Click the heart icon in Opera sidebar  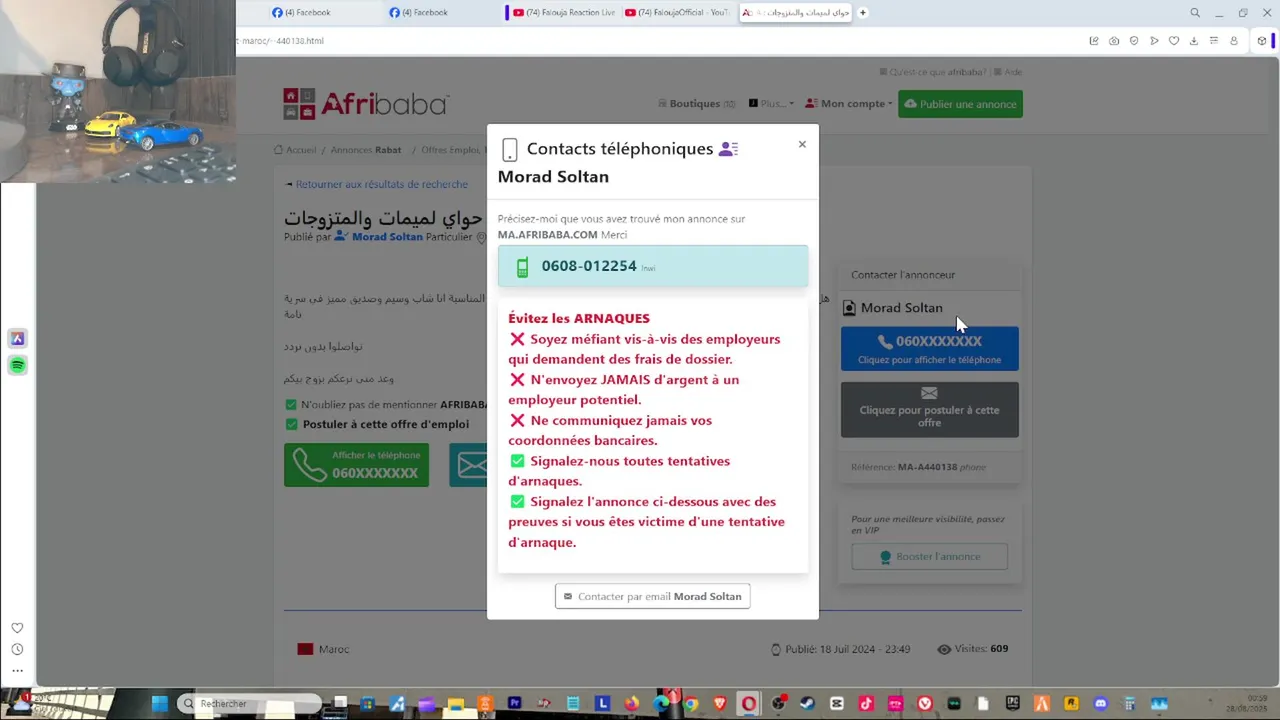click(x=17, y=628)
